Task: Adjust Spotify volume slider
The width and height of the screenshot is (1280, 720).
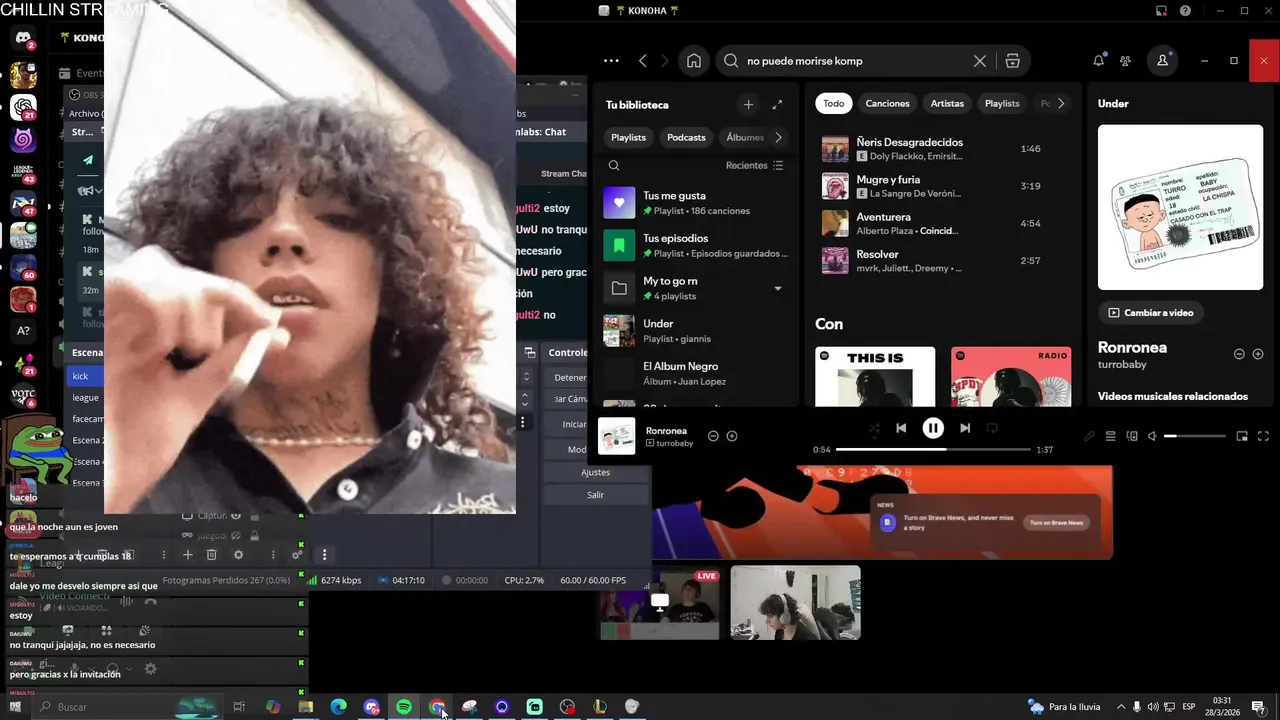Action: pos(1196,436)
